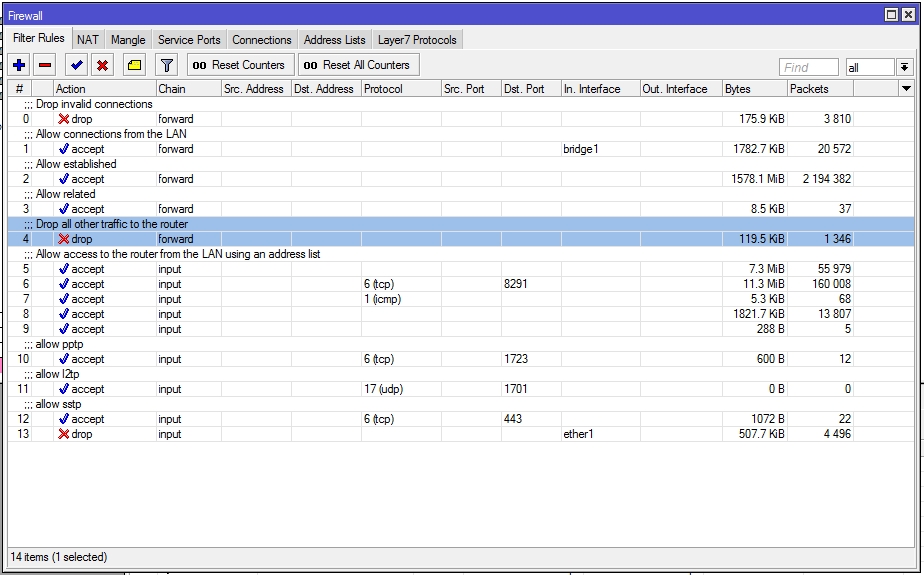Open the Address Lists tab
This screenshot has height=575, width=924.
pyautogui.click(x=334, y=40)
